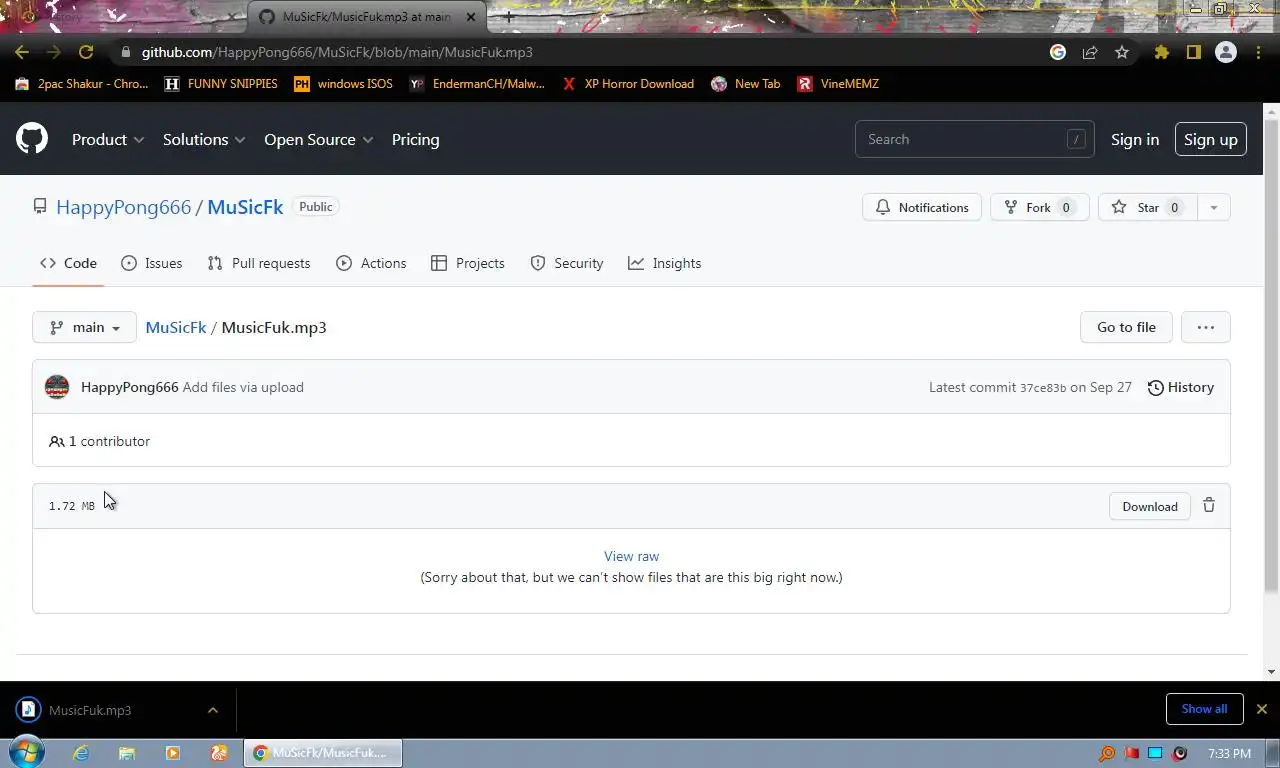
Task: Click the Sign up button
Action: click(x=1211, y=139)
